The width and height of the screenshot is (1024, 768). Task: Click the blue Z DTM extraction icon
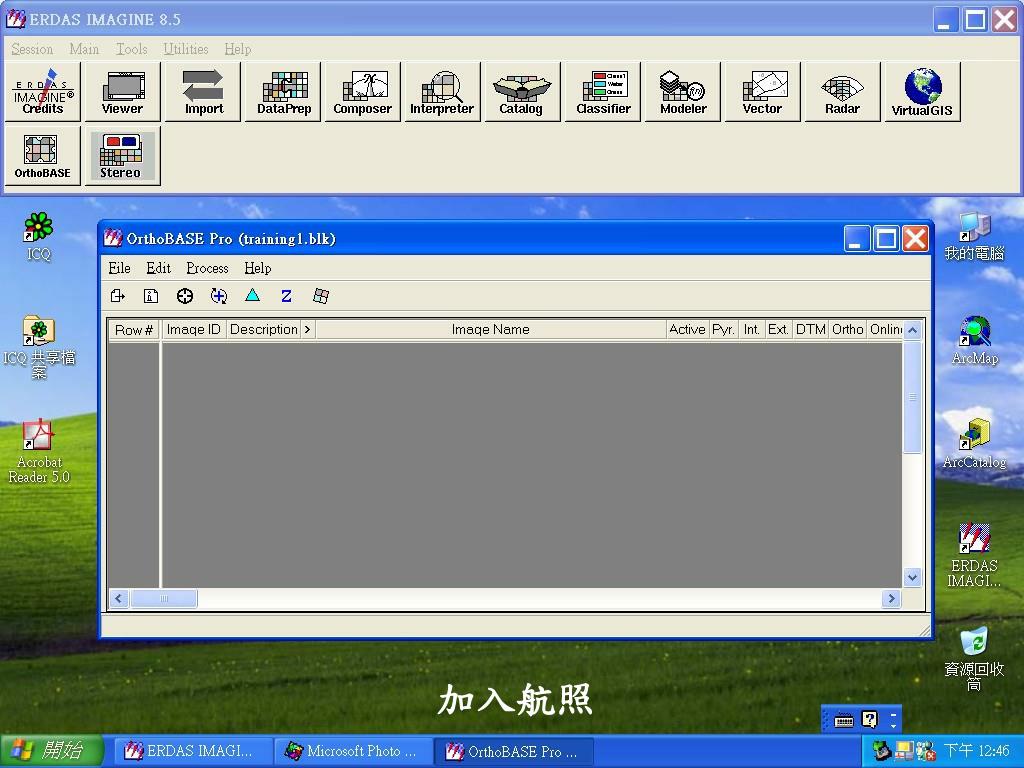click(286, 296)
